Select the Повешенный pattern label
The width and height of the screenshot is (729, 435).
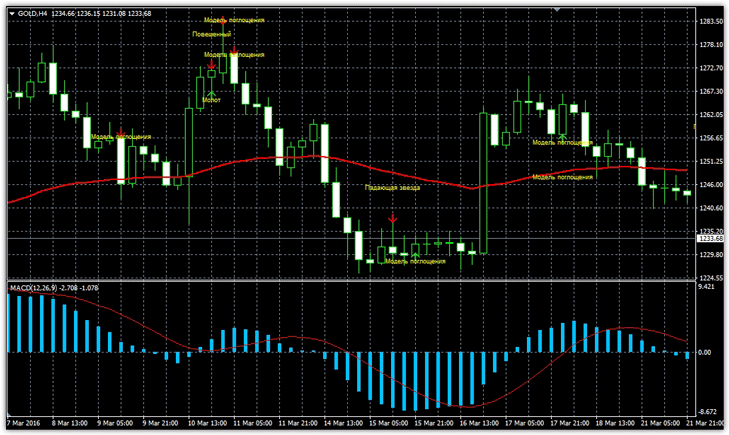coord(212,34)
